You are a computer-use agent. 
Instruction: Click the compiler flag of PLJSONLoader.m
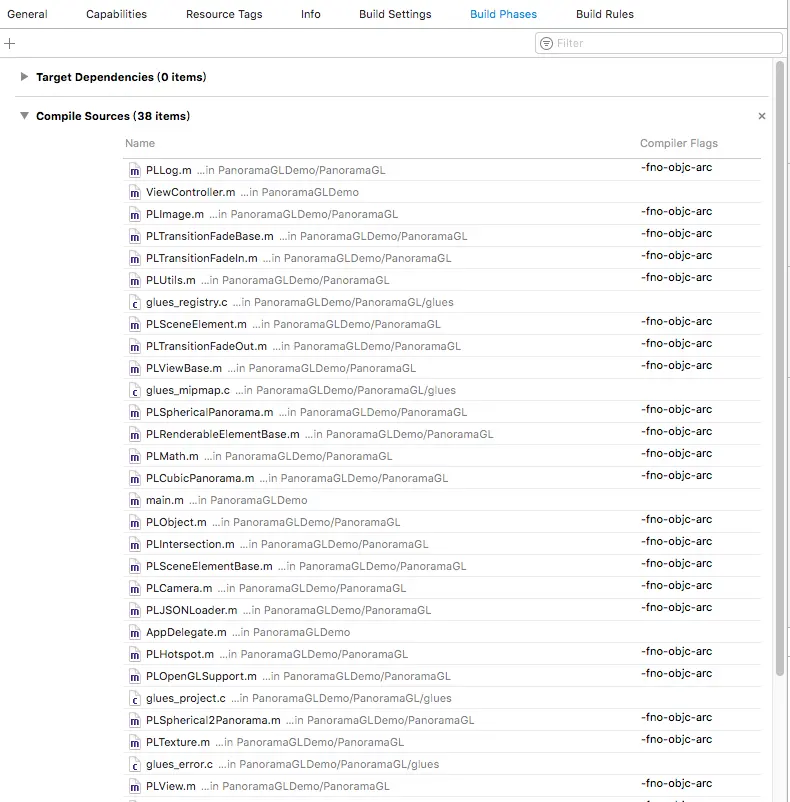coord(676,607)
